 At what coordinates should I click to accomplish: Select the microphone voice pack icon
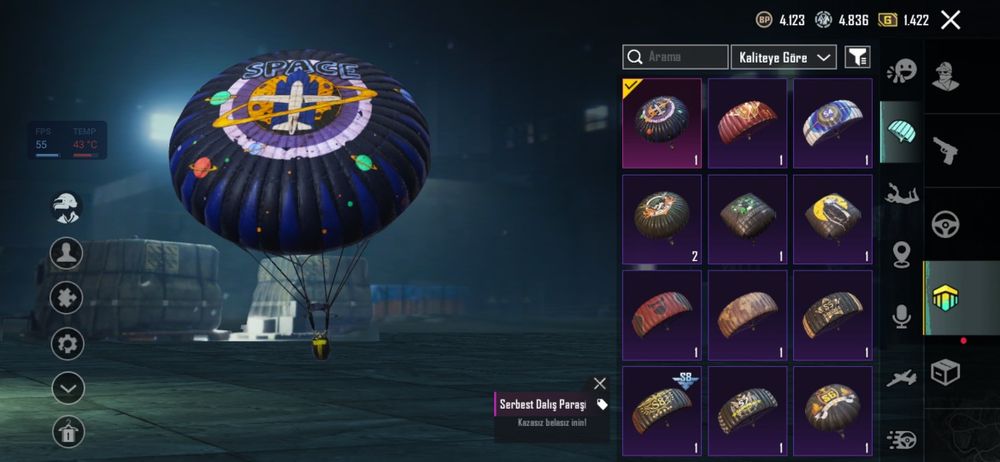tap(901, 316)
